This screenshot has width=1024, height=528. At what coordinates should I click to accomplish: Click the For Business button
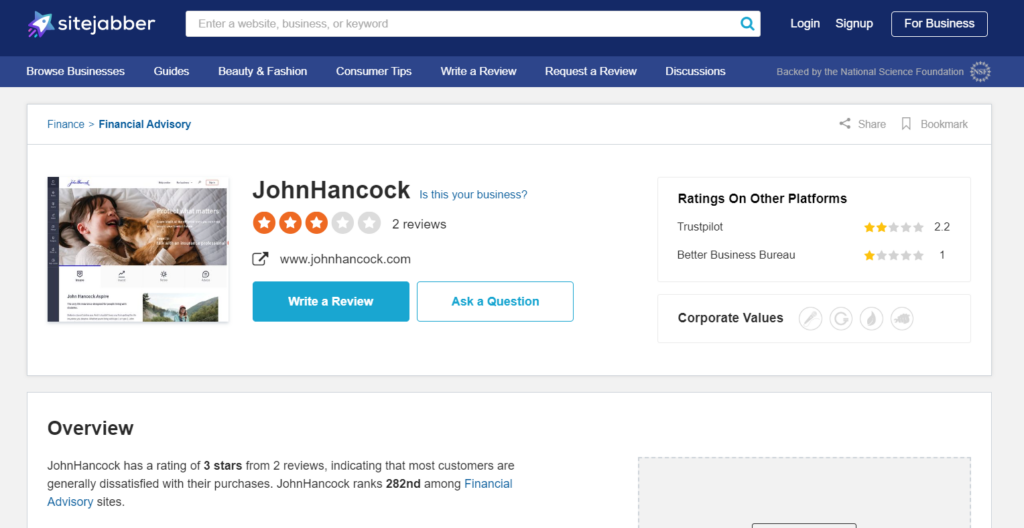pos(939,24)
